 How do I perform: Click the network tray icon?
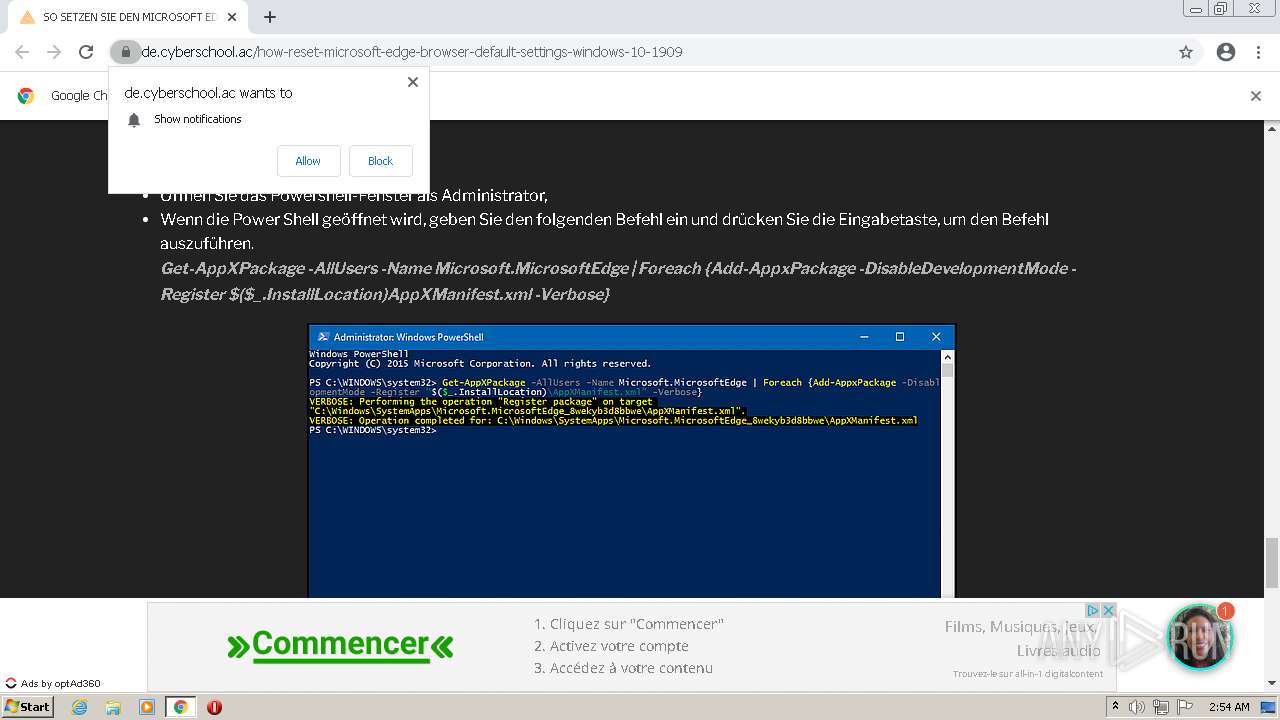coord(1161,707)
